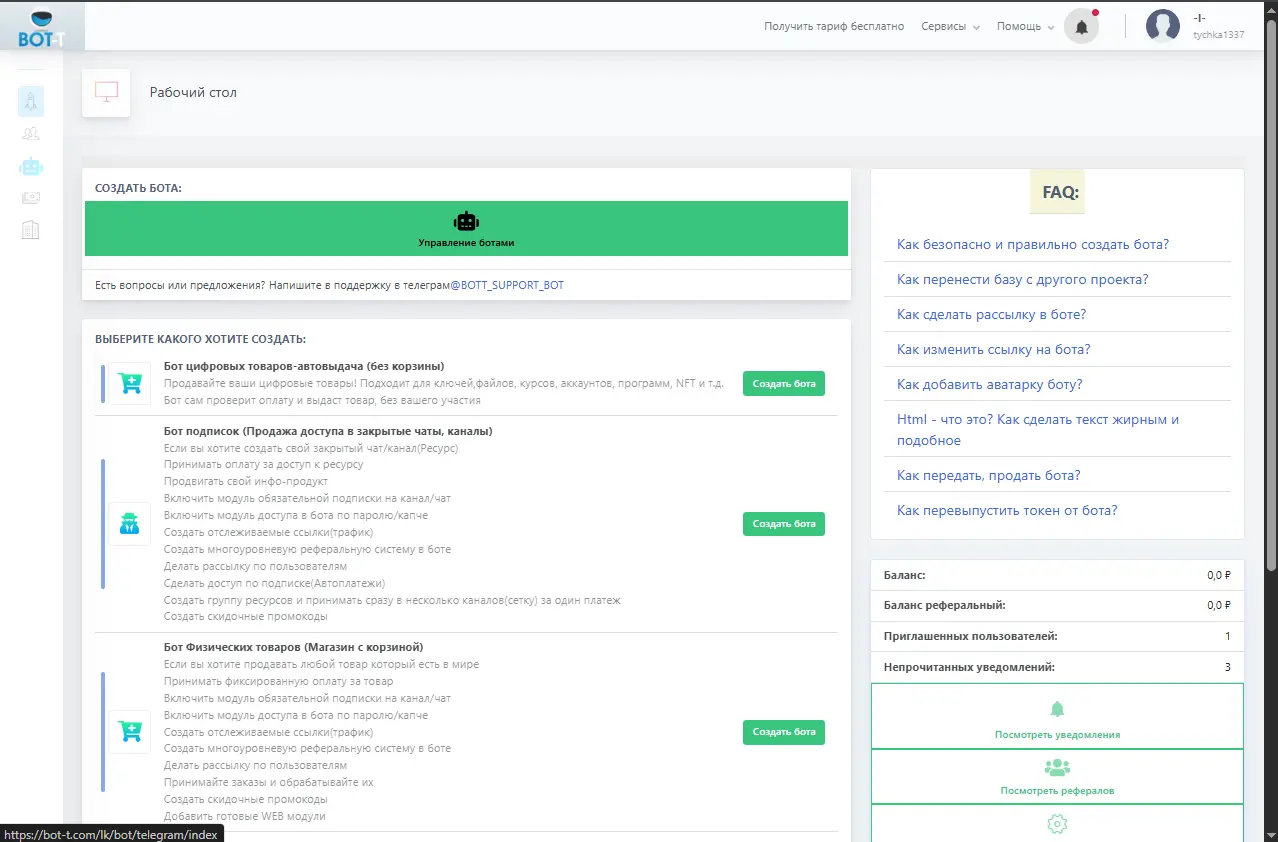Open the blue robot icon in the sidebar
Image resolution: width=1278 pixels, height=842 pixels.
click(31, 166)
